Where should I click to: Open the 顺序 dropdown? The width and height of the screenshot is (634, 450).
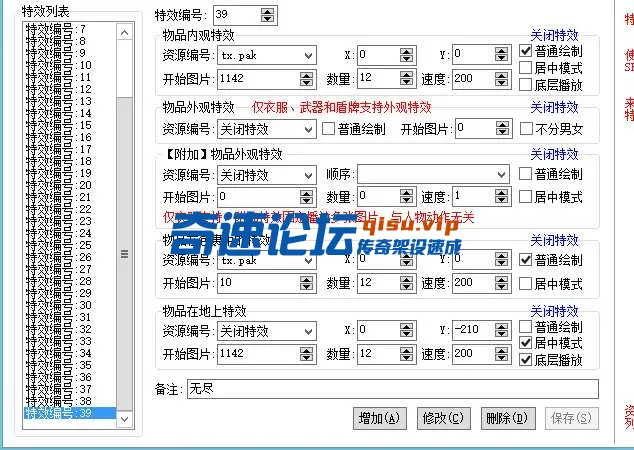click(501, 175)
